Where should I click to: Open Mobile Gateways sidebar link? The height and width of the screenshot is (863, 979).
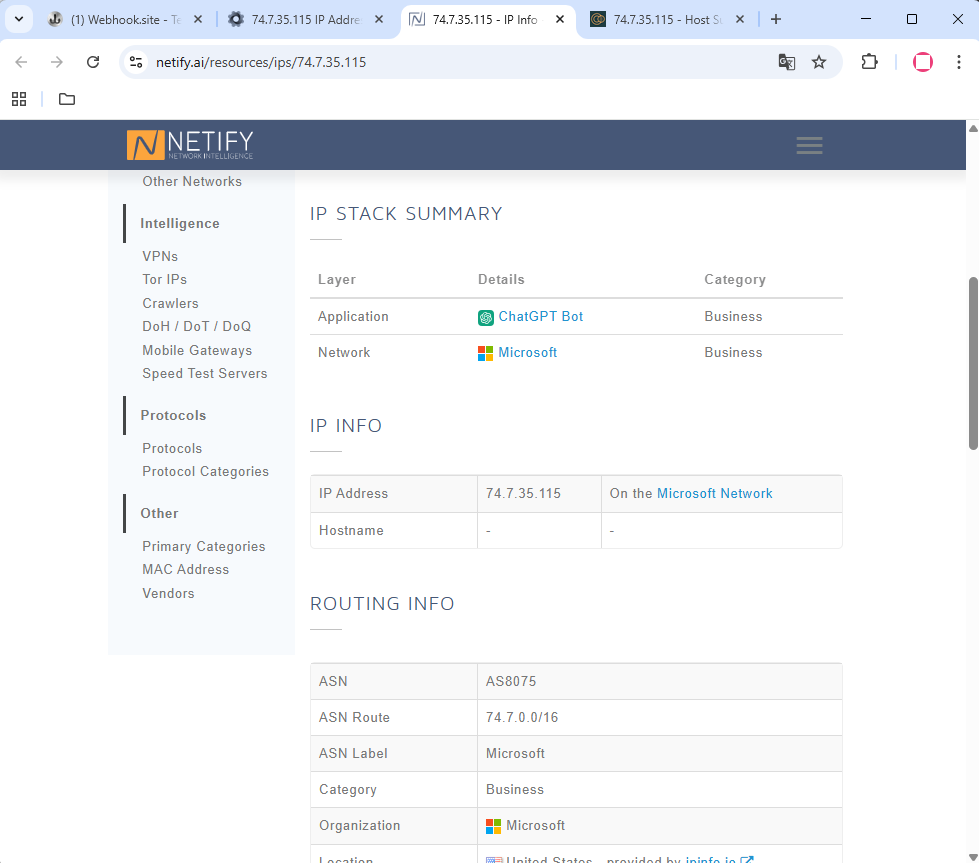click(197, 350)
